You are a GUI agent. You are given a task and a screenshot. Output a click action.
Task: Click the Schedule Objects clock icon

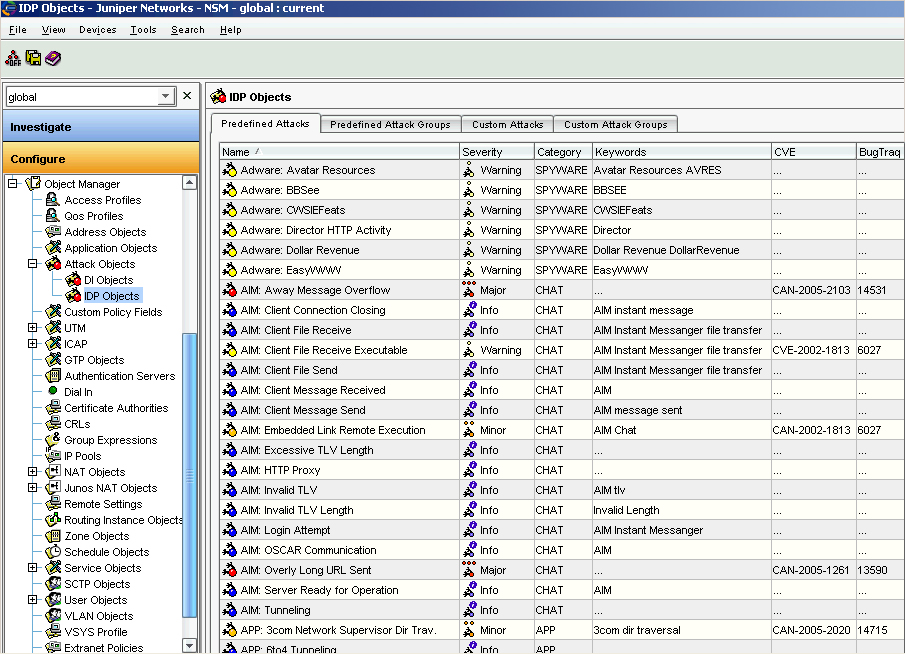pos(53,552)
